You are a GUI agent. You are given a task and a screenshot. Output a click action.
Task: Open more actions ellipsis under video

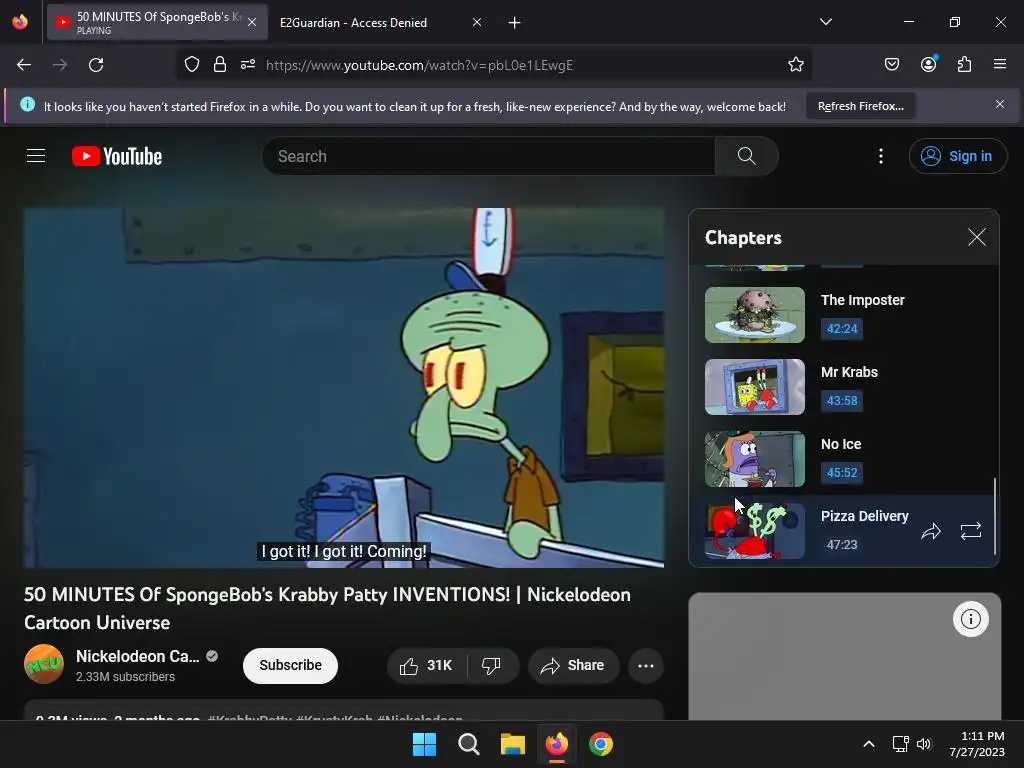click(646, 665)
